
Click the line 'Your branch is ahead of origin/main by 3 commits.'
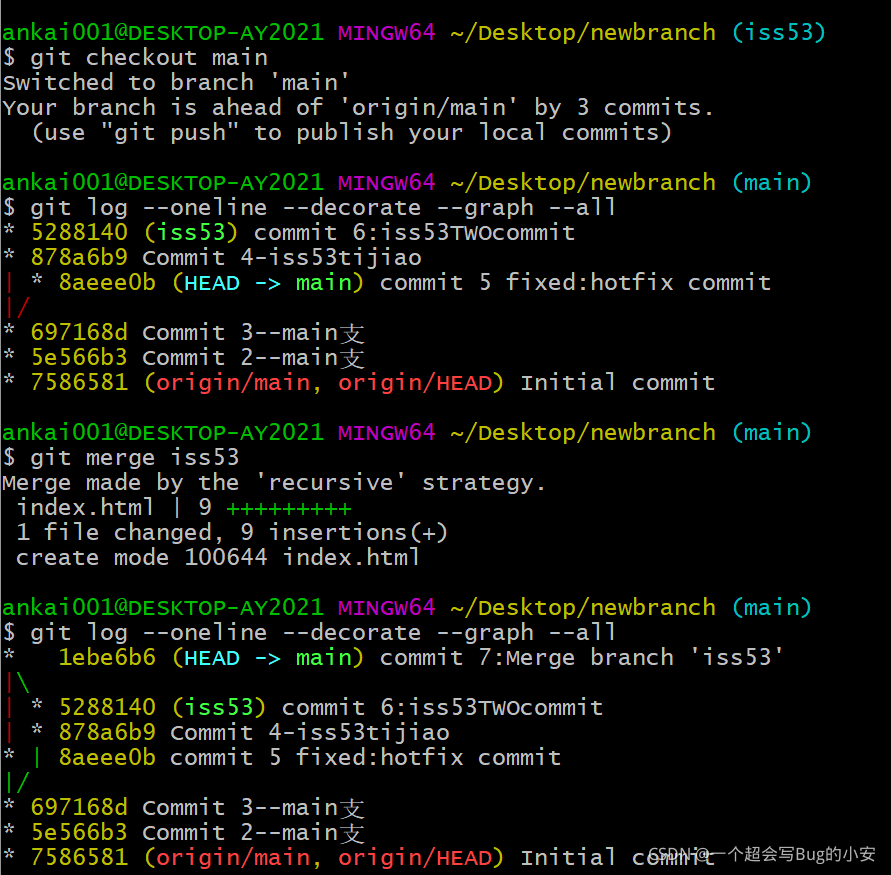pos(357,107)
